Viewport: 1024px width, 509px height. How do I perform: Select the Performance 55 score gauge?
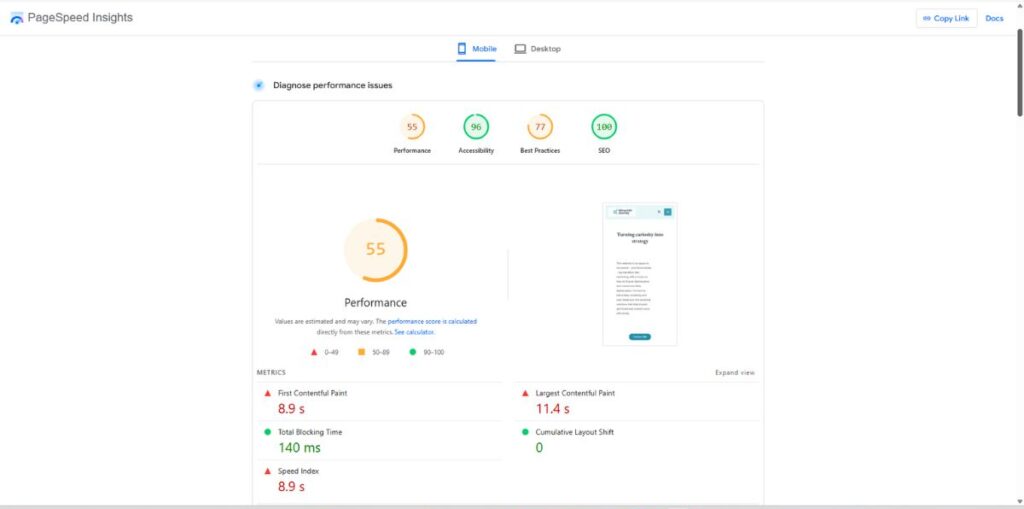pos(412,127)
